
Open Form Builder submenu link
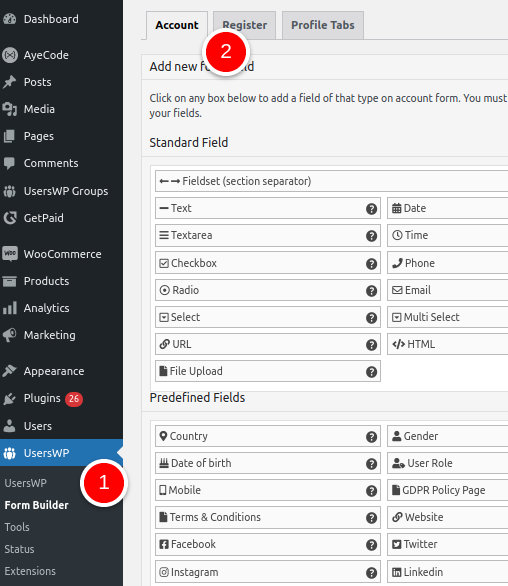pos(37,505)
